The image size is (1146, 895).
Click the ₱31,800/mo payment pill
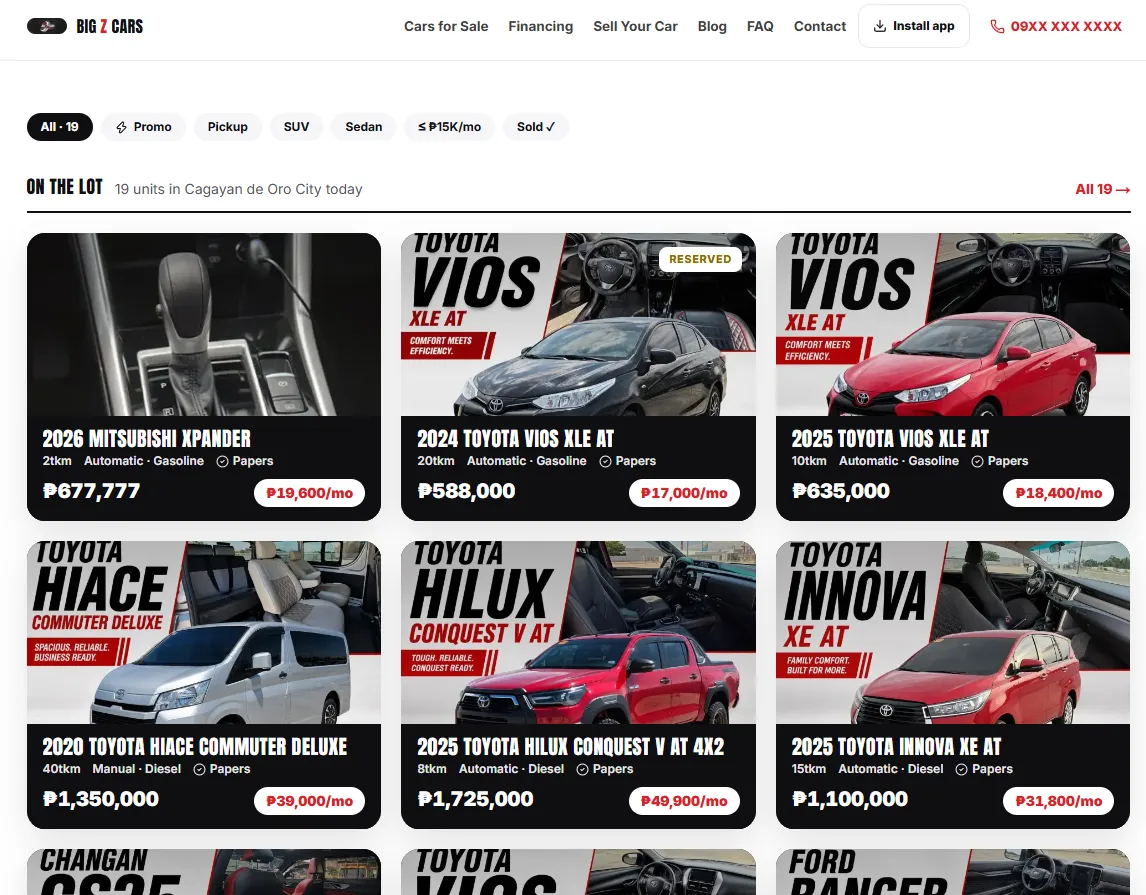pyautogui.click(x=1058, y=801)
